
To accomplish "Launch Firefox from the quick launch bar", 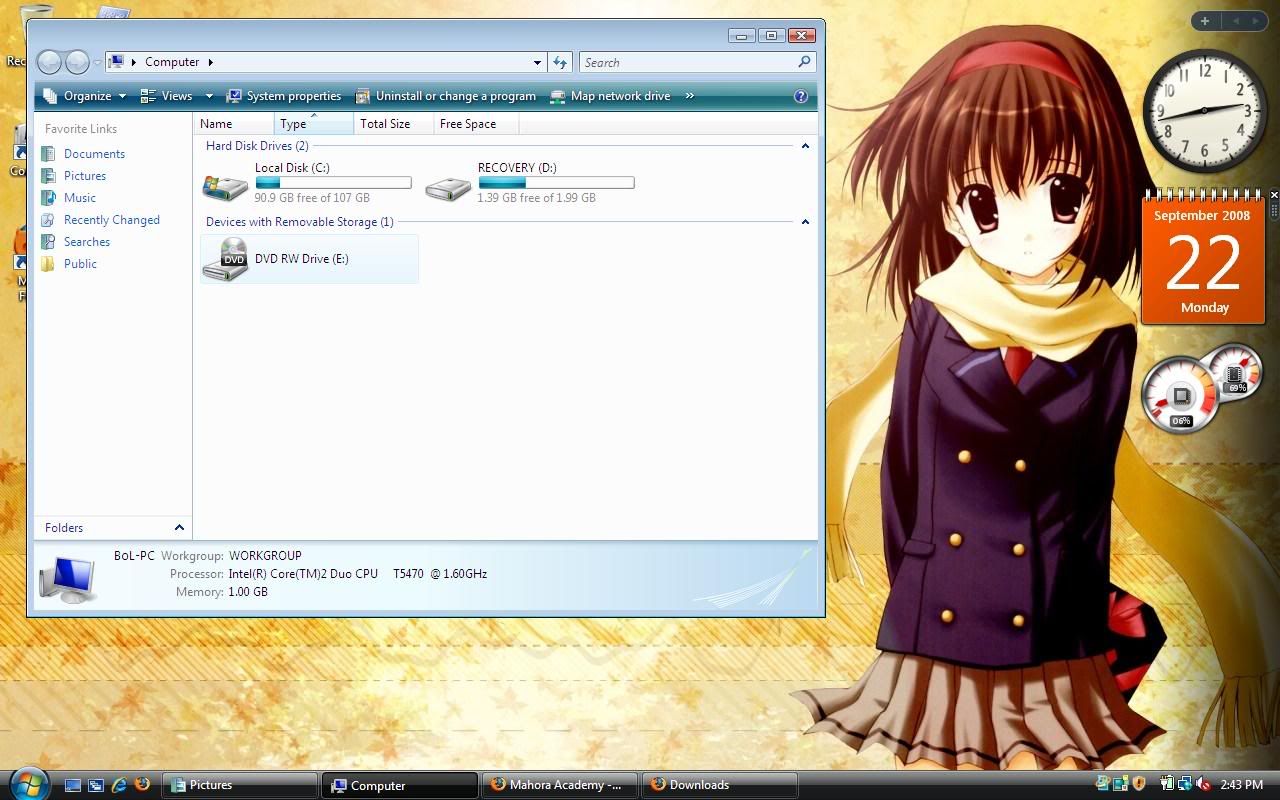I will 142,785.
